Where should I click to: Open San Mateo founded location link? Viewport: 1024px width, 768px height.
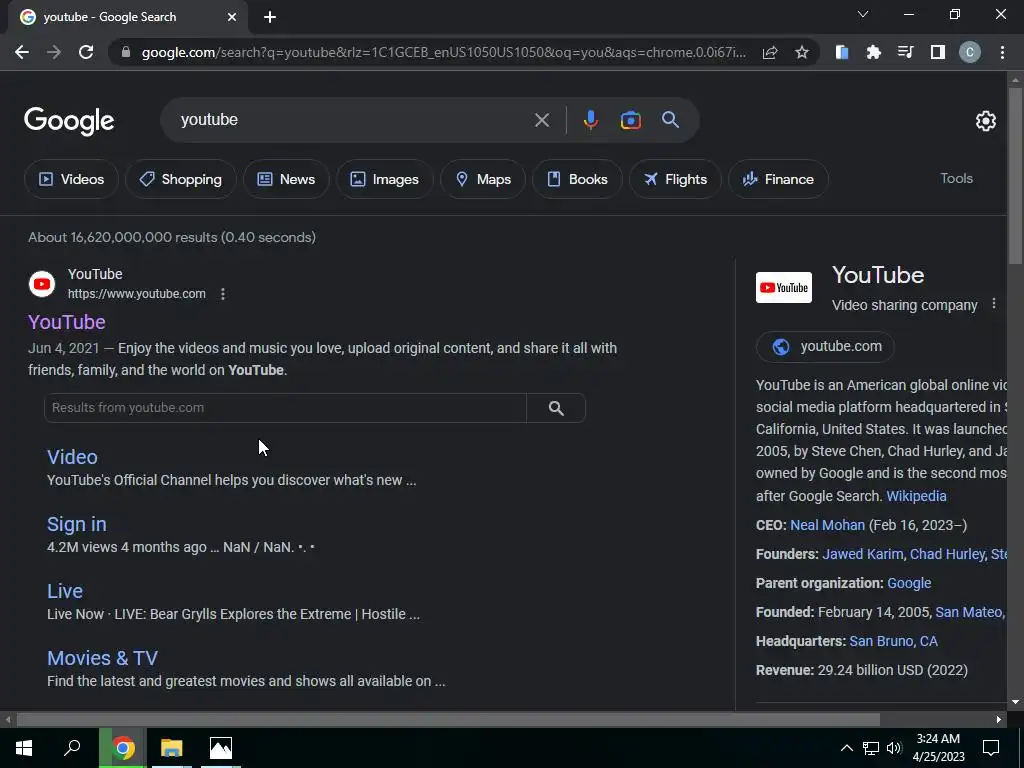[969, 613]
